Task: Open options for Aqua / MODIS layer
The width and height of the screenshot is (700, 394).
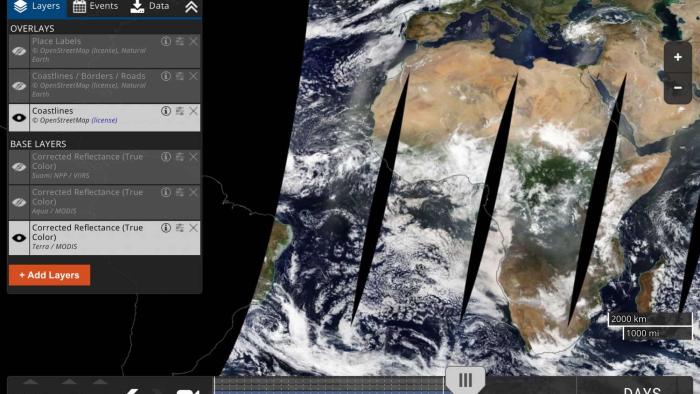Action: (179, 192)
